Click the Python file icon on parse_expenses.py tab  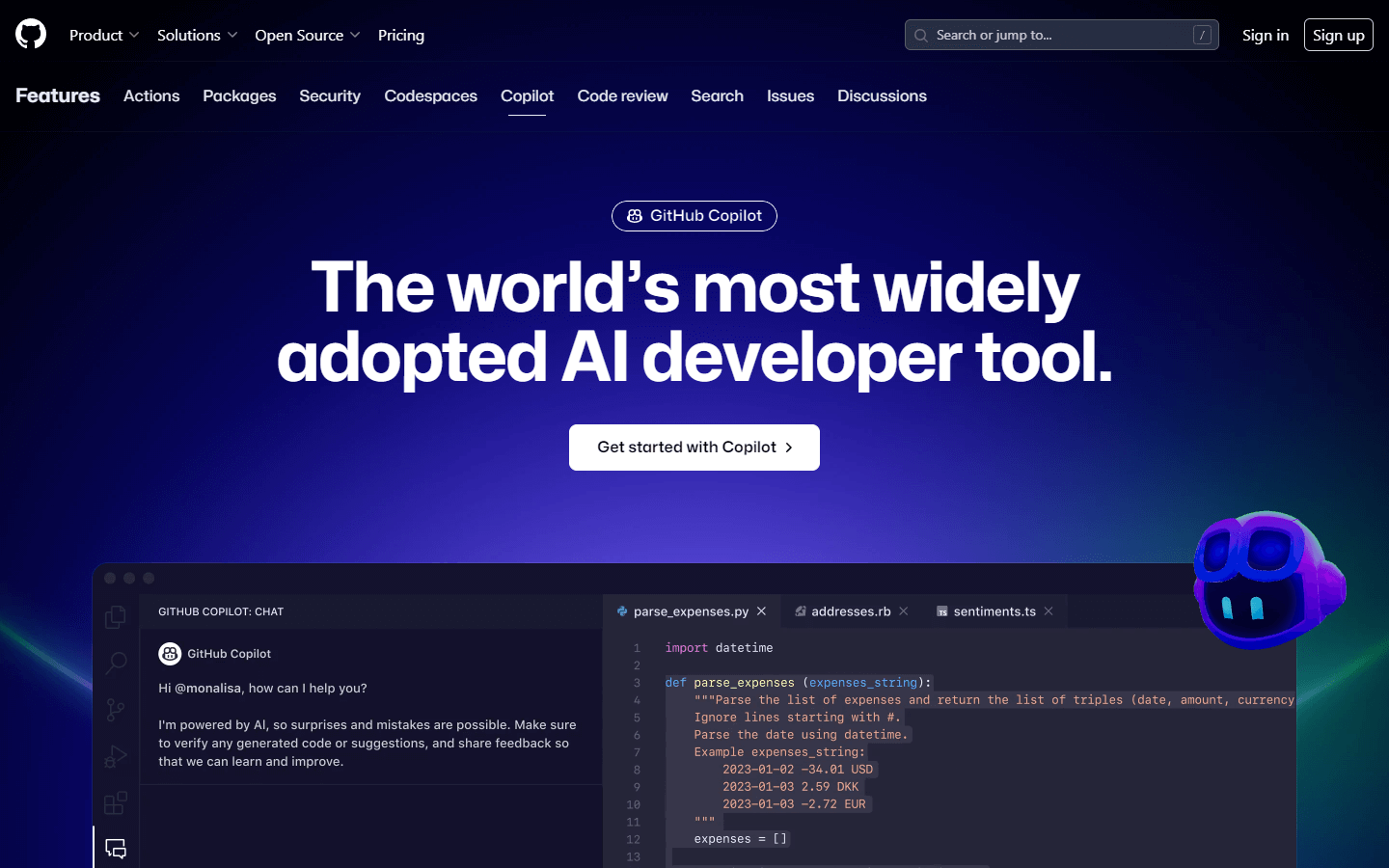tap(622, 611)
